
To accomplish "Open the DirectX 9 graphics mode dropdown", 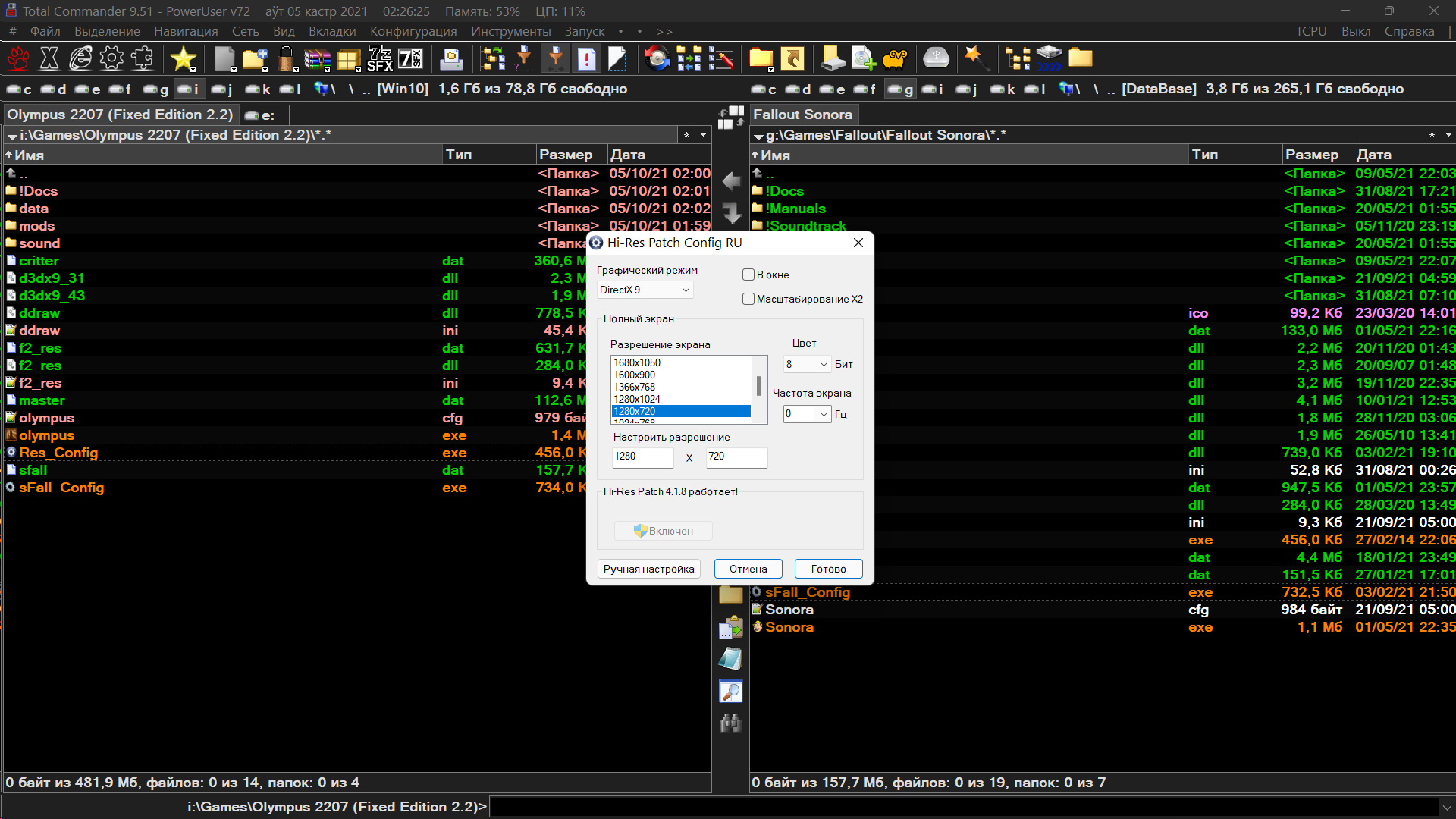I will (x=645, y=290).
